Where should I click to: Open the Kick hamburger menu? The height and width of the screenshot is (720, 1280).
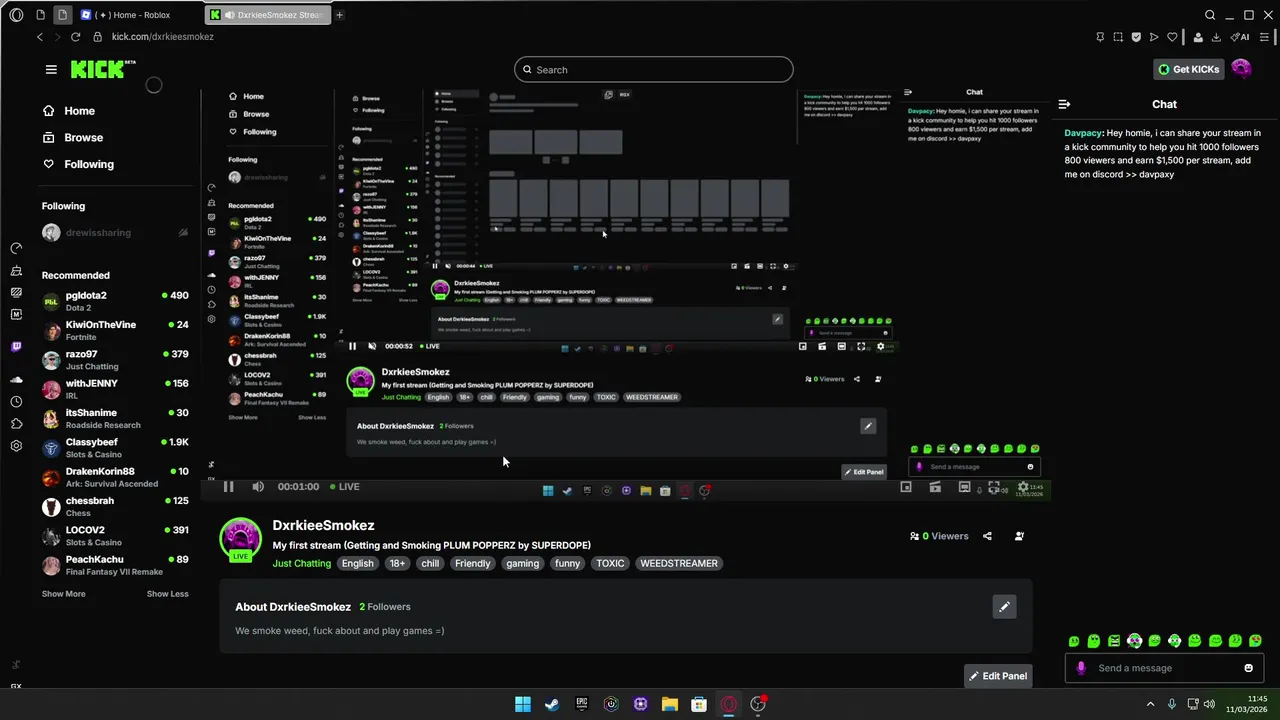[51, 69]
